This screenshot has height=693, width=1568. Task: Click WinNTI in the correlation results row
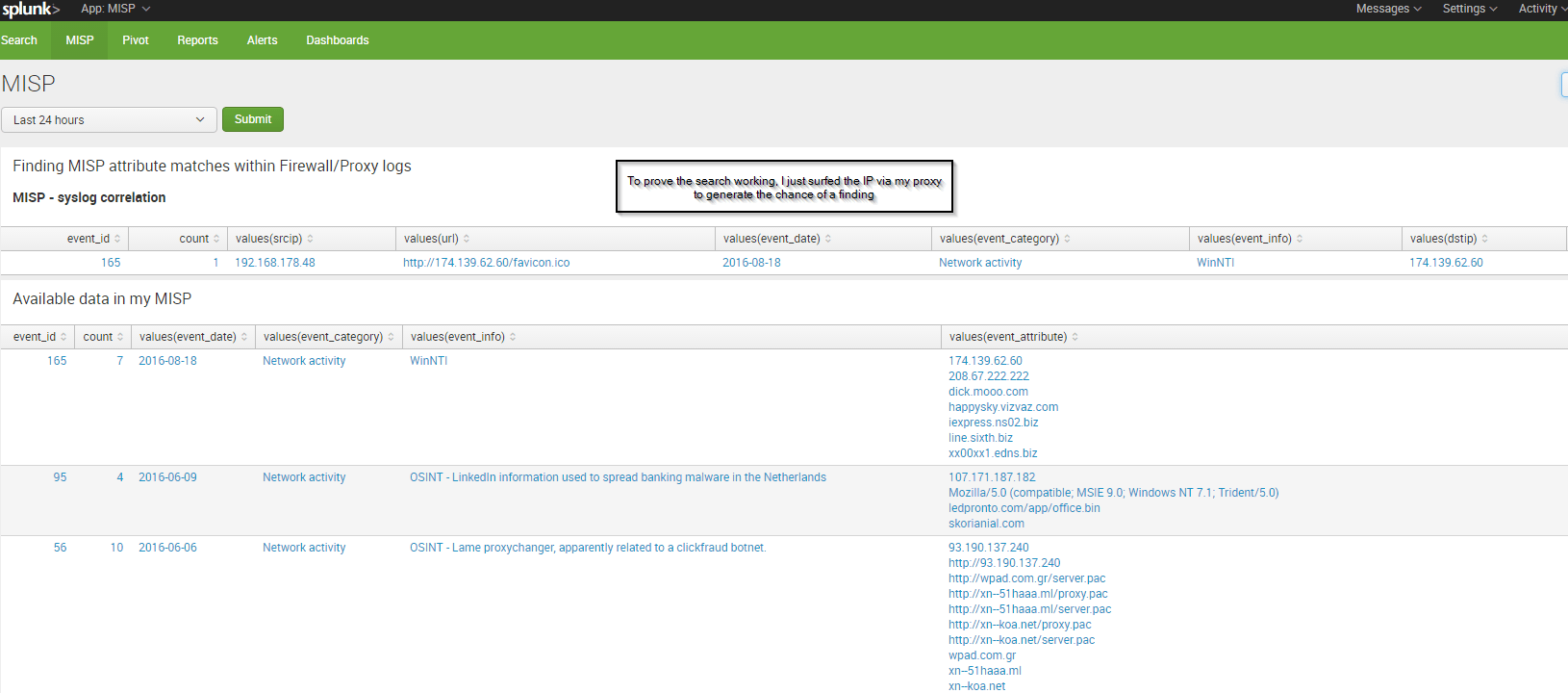coord(1215,263)
